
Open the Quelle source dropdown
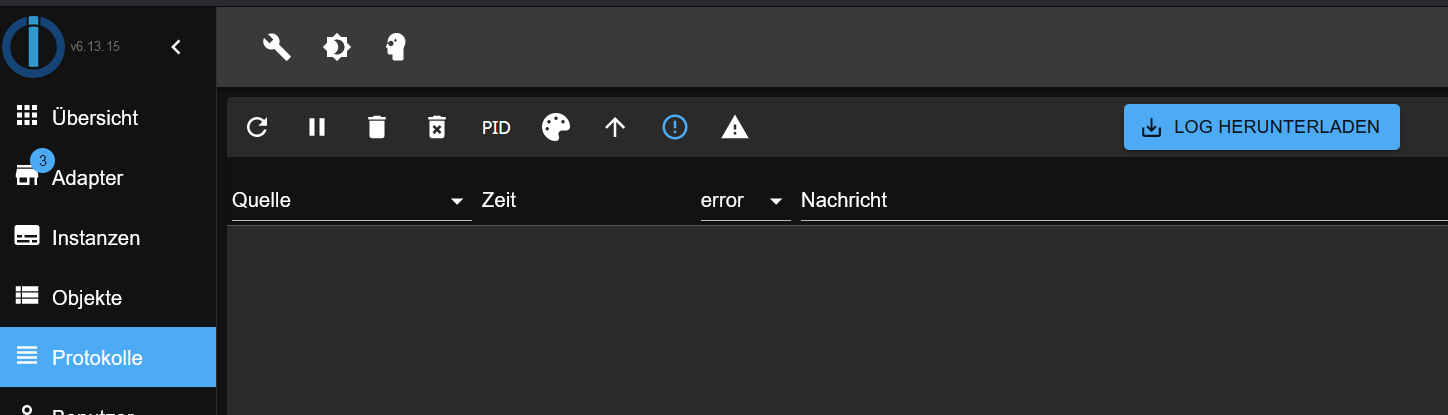pos(351,200)
